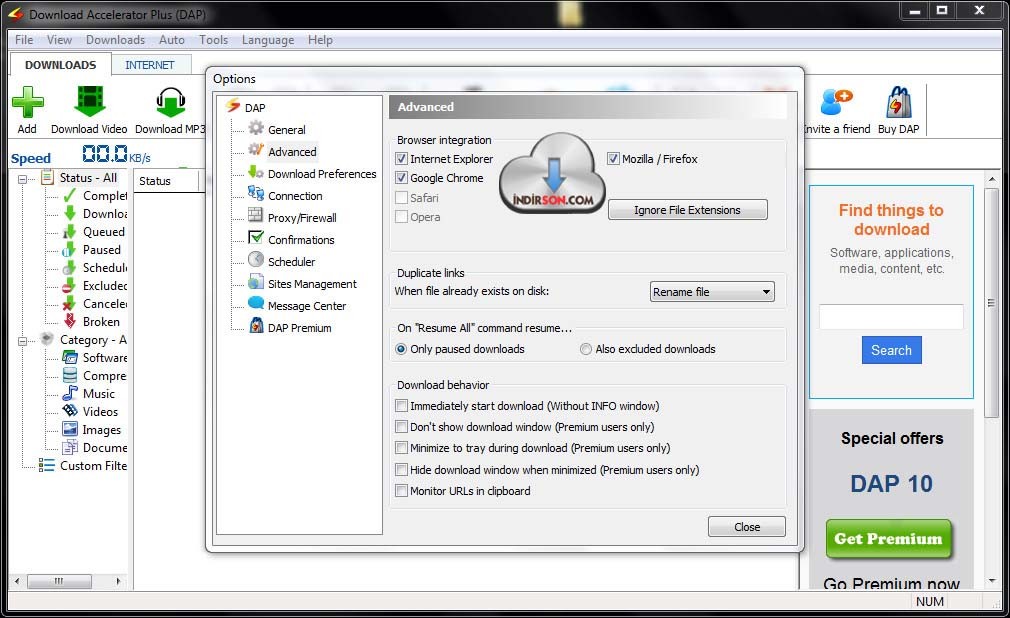Uncheck Google Chrome browser integration
The height and width of the screenshot is (618, 1010).
(x=401, y=178)
